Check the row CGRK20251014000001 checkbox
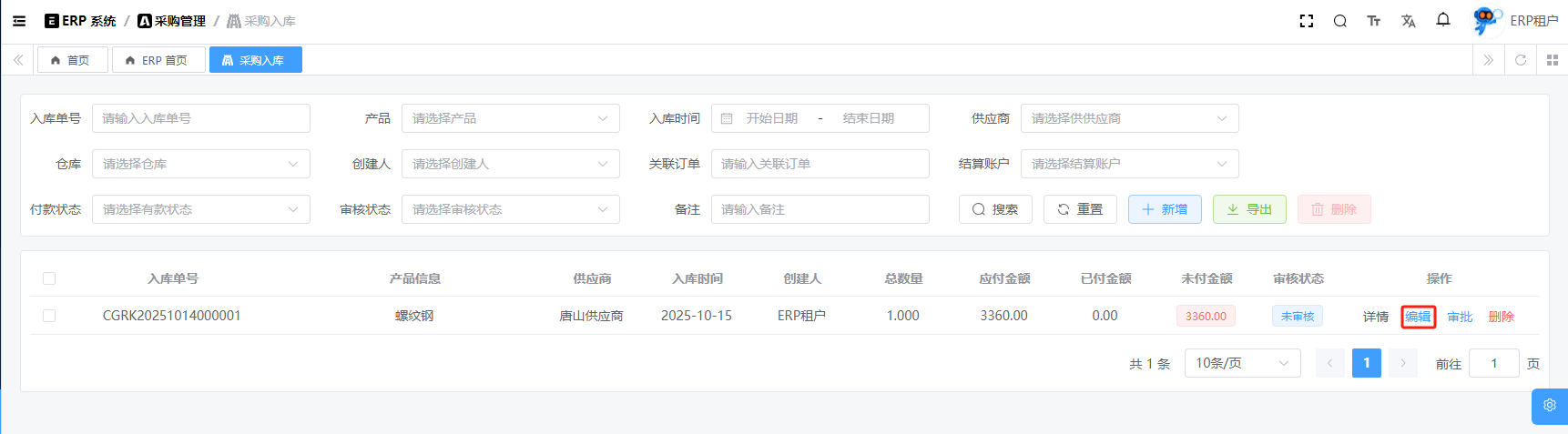The width and height of the screenshot is (1568, 434). 49,316
